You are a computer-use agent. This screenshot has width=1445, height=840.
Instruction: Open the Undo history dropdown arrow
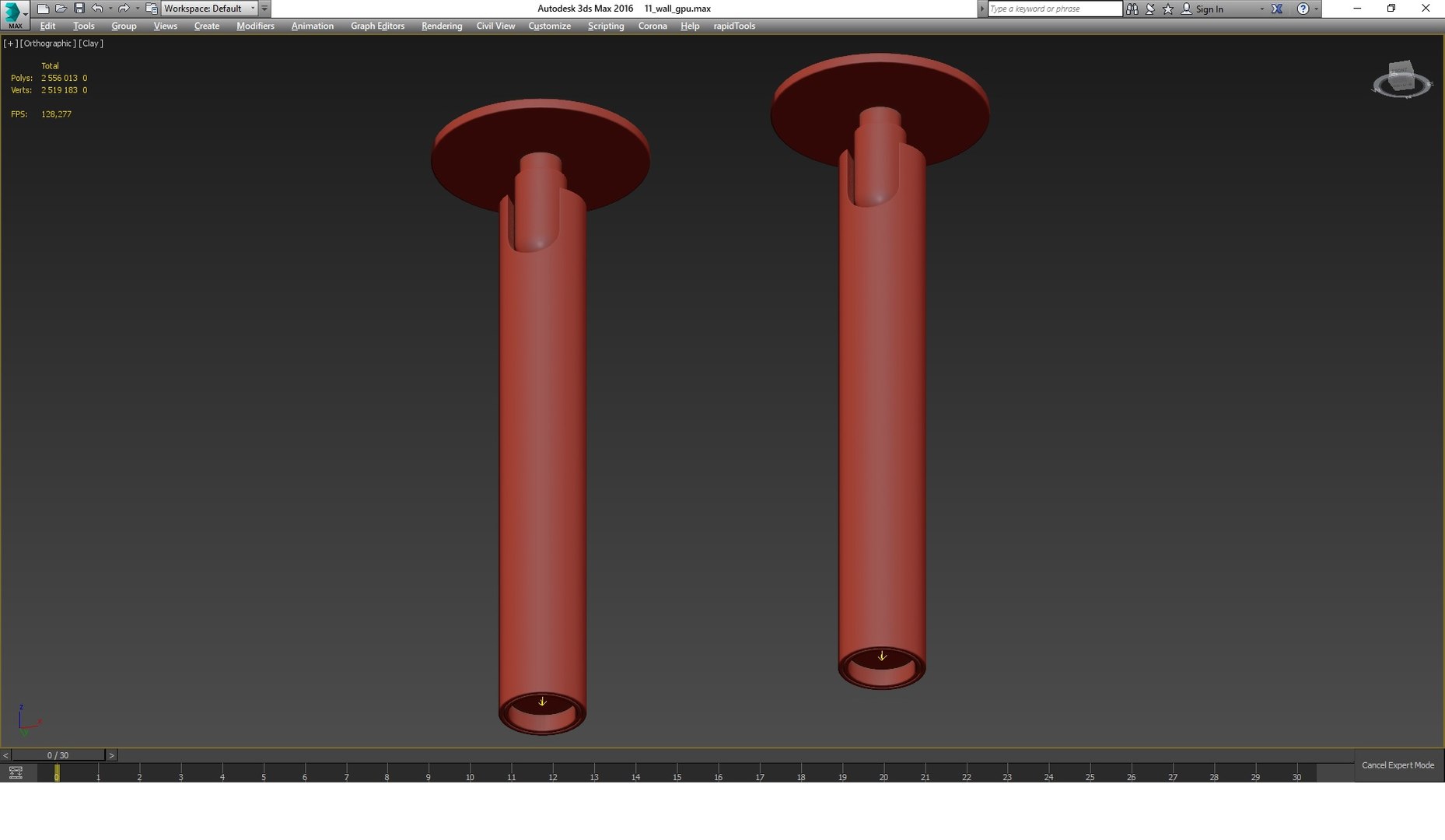click(110, 9)
